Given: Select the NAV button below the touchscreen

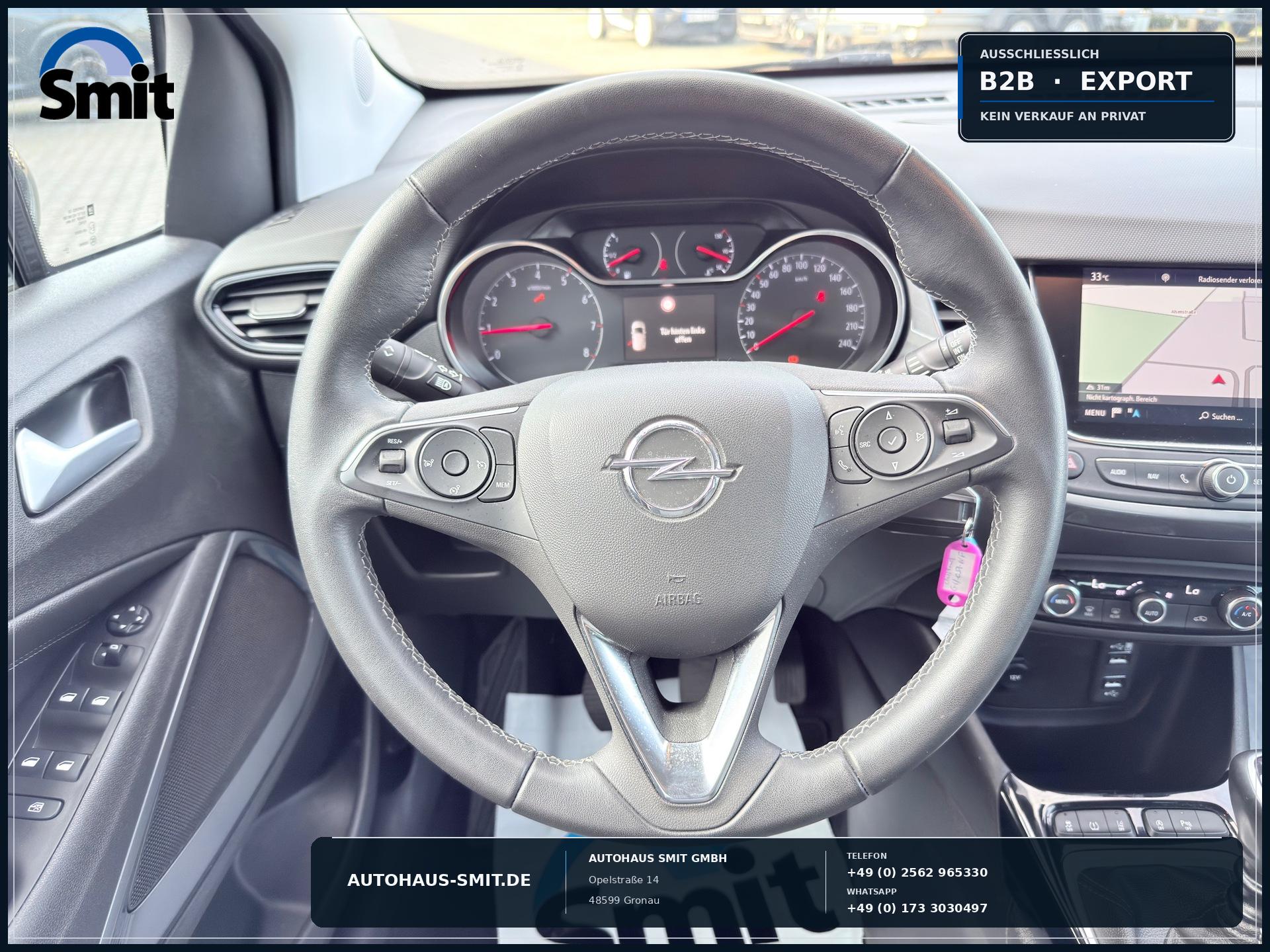Looking at the screenshot, I should [x=1153, y=476].
